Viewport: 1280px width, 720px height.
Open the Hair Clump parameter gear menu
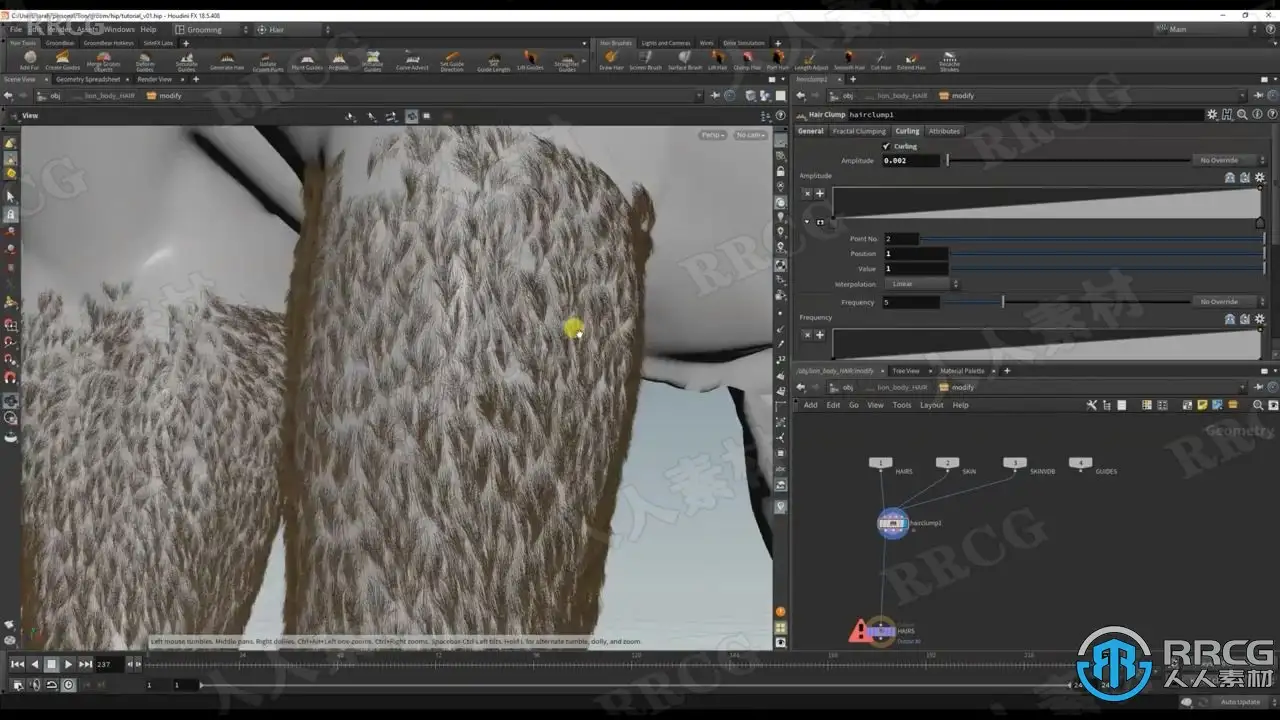pos(1212,115)
